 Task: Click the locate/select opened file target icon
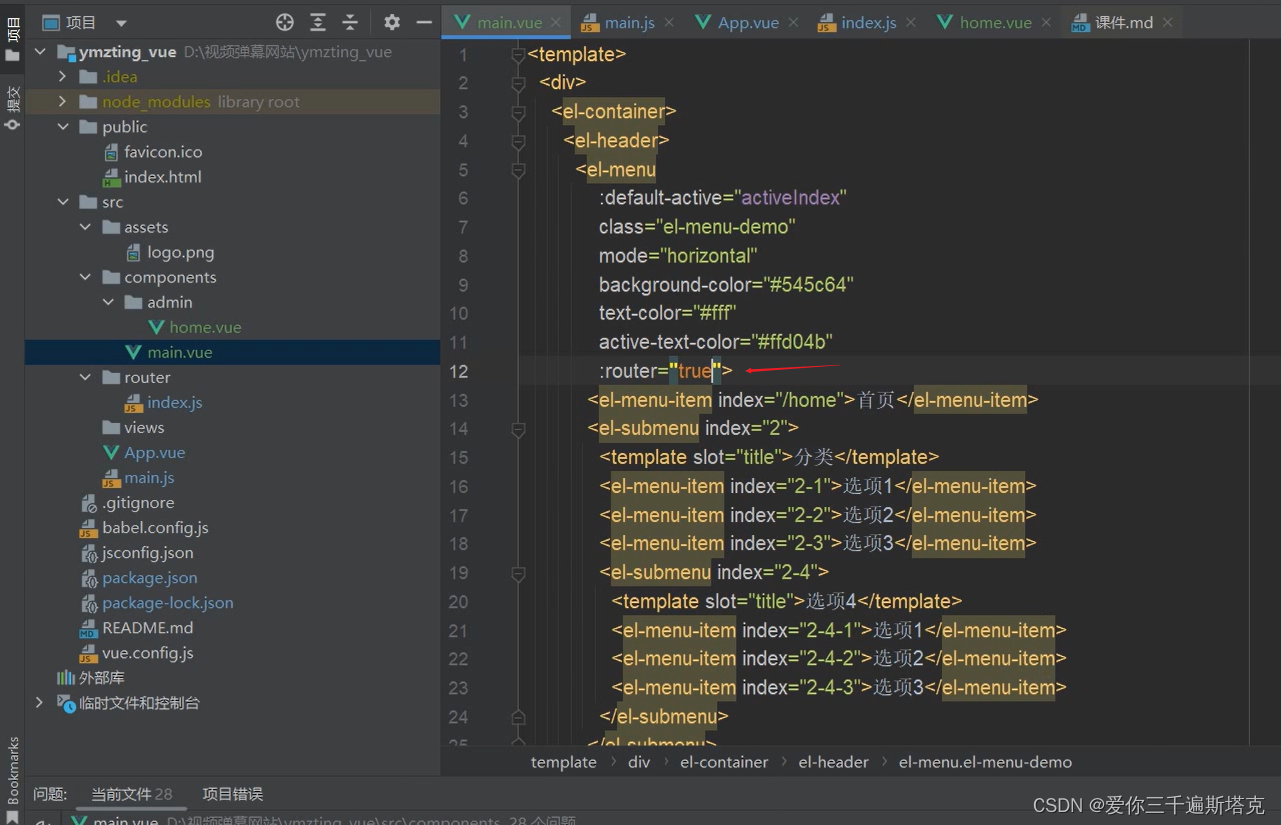pos(285,22)
